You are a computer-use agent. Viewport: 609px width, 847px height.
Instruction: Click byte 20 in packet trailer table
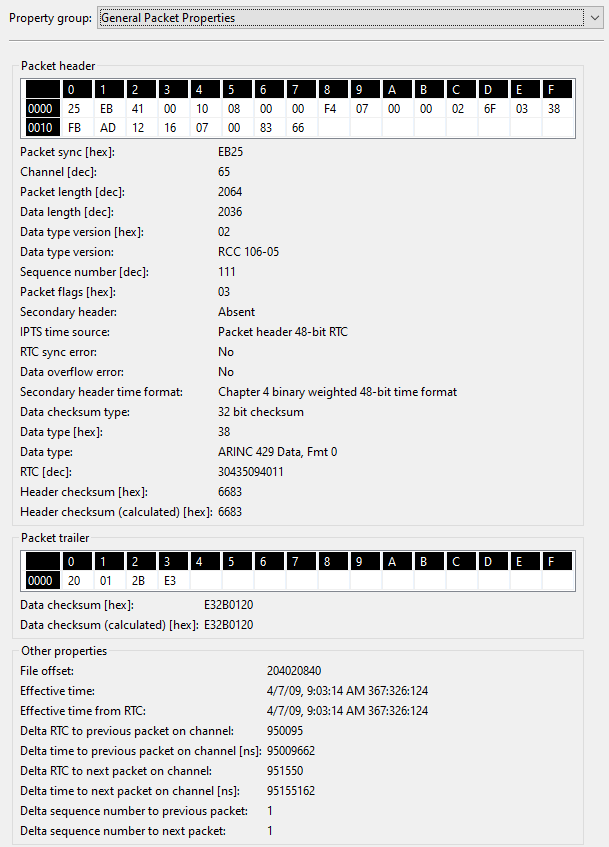(x=75, y=580)
